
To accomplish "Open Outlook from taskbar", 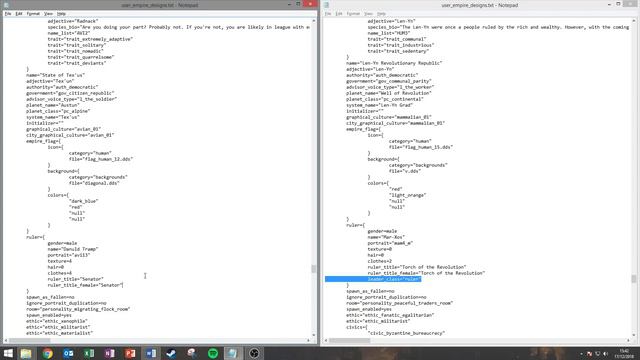I will point(68,353).
